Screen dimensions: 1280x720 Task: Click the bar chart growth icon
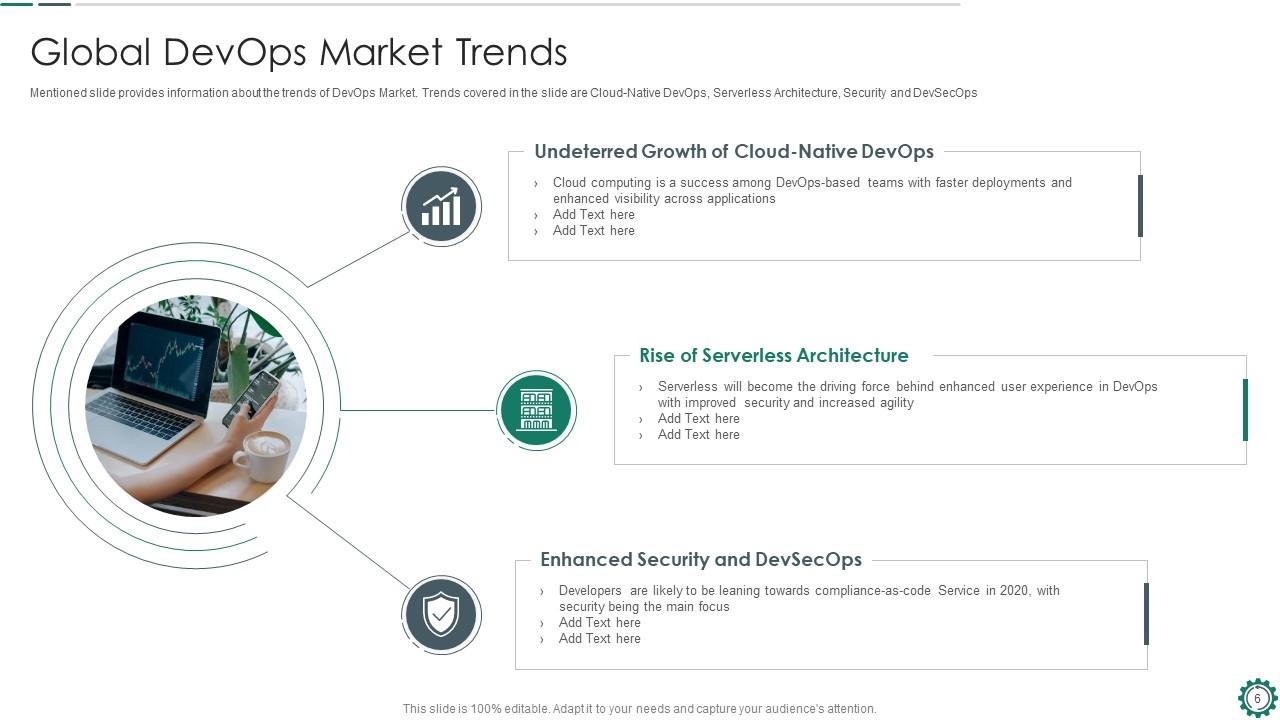[x=441, y=207]
